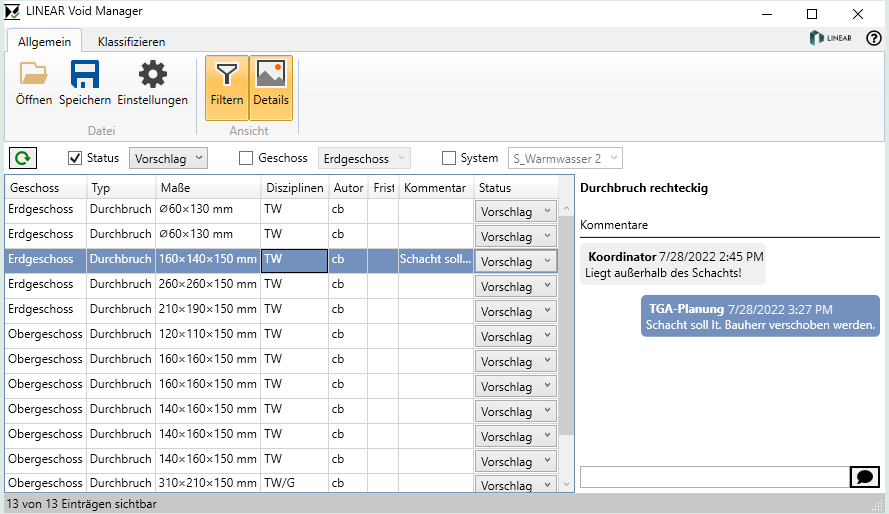The height and width of the screenshot is (514, 889).
Task: Click the Kommentare section label
Action: coord(613,225)
